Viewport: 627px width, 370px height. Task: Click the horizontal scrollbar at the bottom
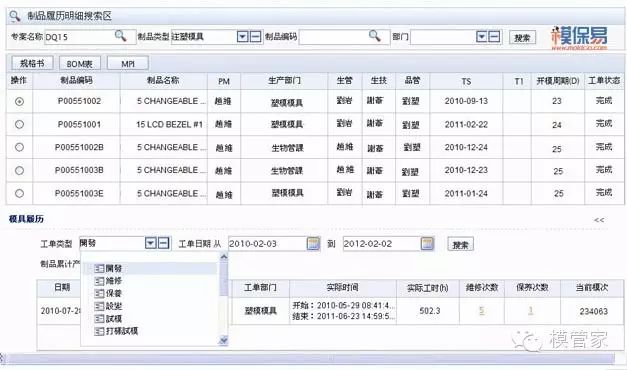coord(310,359)
